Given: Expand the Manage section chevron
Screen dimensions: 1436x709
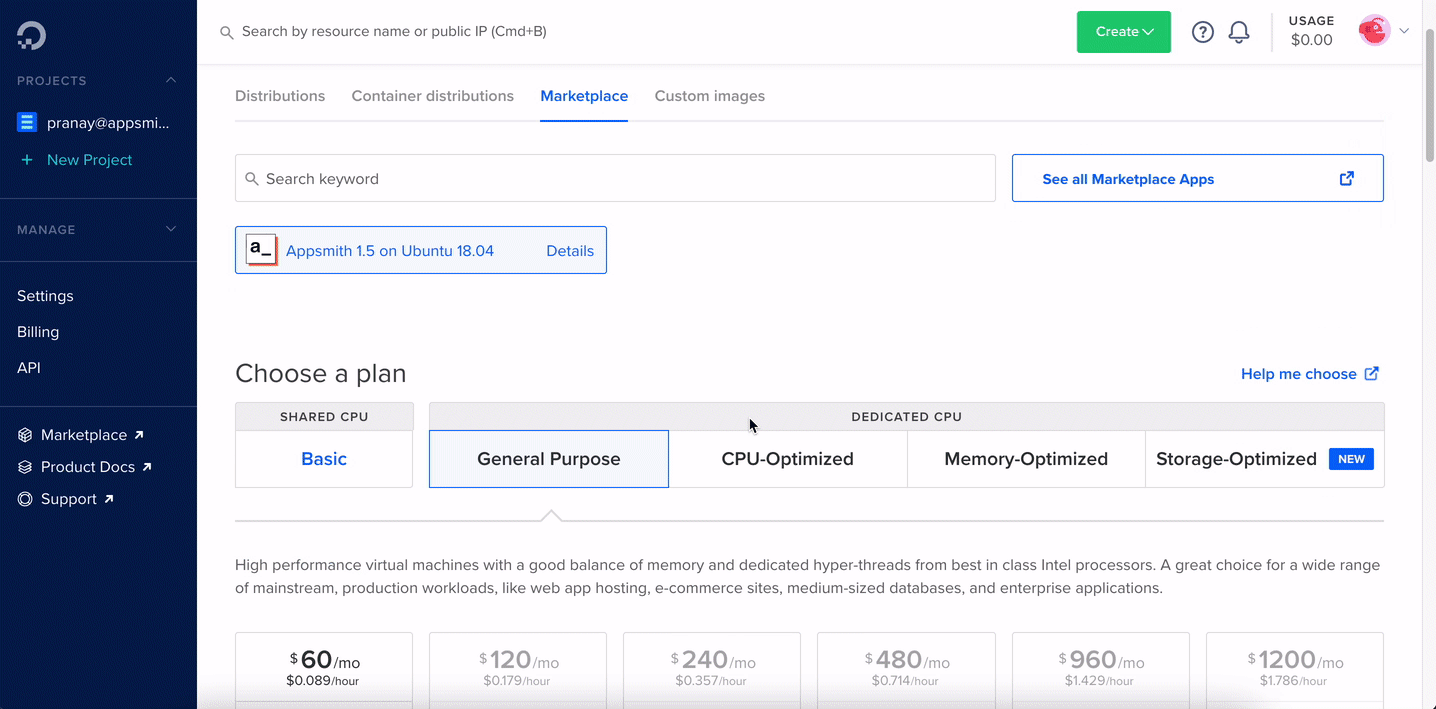Looking at the screenshot, I should tap(171, 229).
